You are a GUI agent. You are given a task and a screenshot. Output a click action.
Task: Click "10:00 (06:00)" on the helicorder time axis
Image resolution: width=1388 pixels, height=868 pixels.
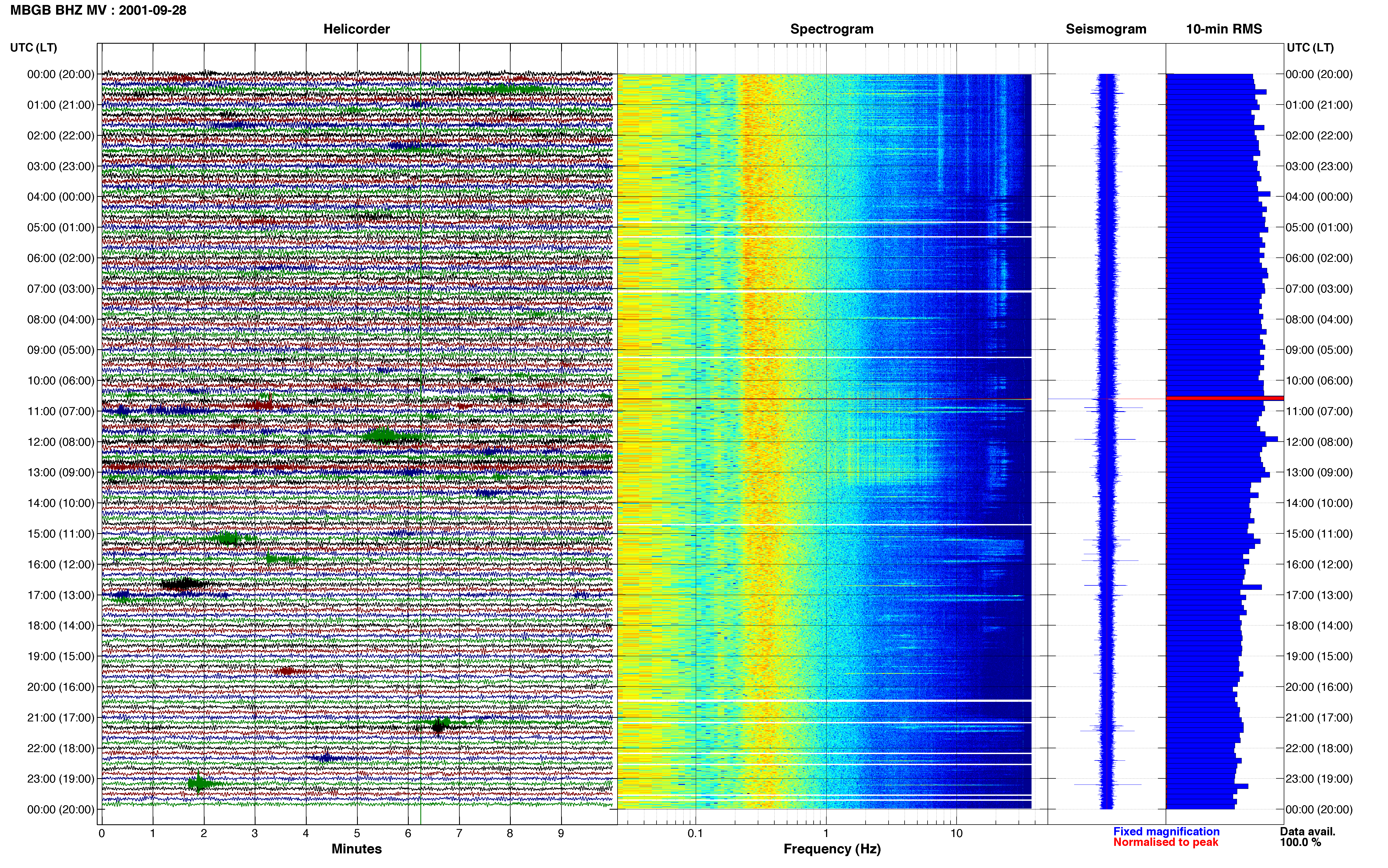61,380
